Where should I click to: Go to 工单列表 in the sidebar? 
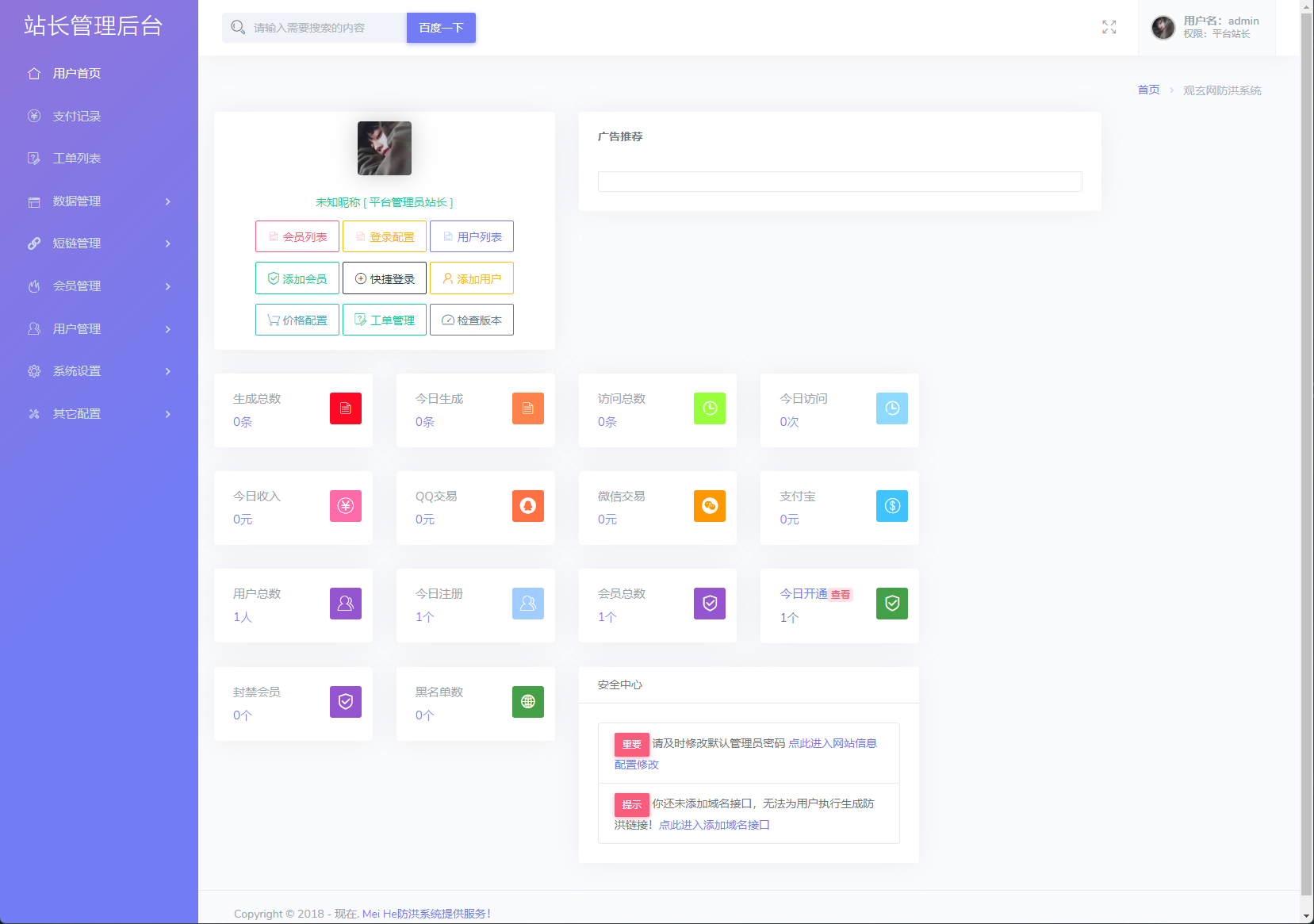click(76, 159)
